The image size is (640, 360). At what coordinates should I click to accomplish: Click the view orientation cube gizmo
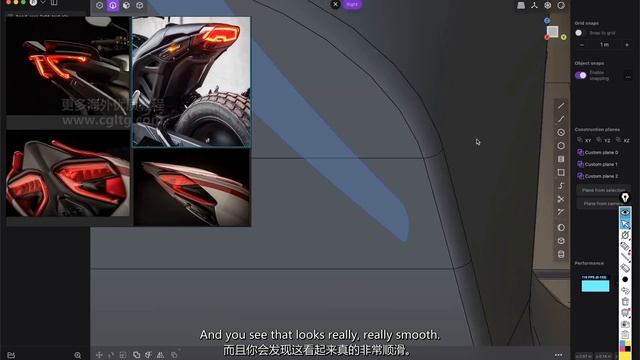553,31
